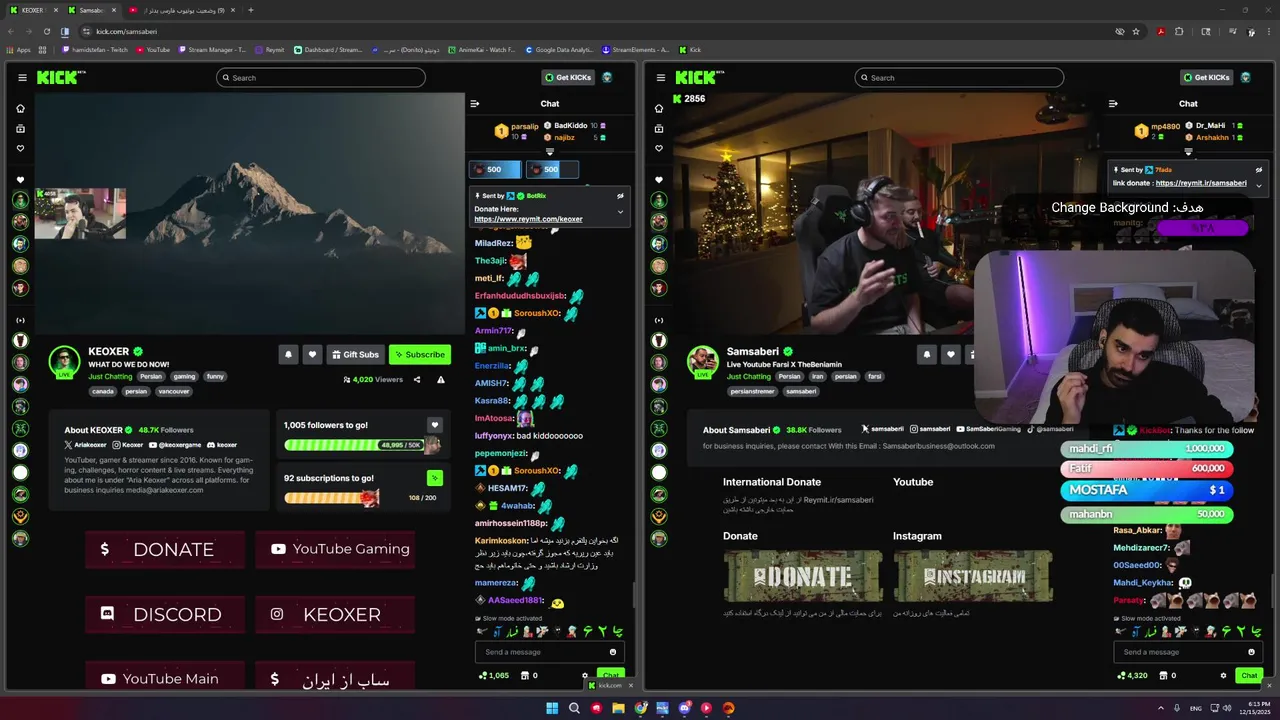Reload the page in browser toolbar
1280x720 pixels.
47,31
